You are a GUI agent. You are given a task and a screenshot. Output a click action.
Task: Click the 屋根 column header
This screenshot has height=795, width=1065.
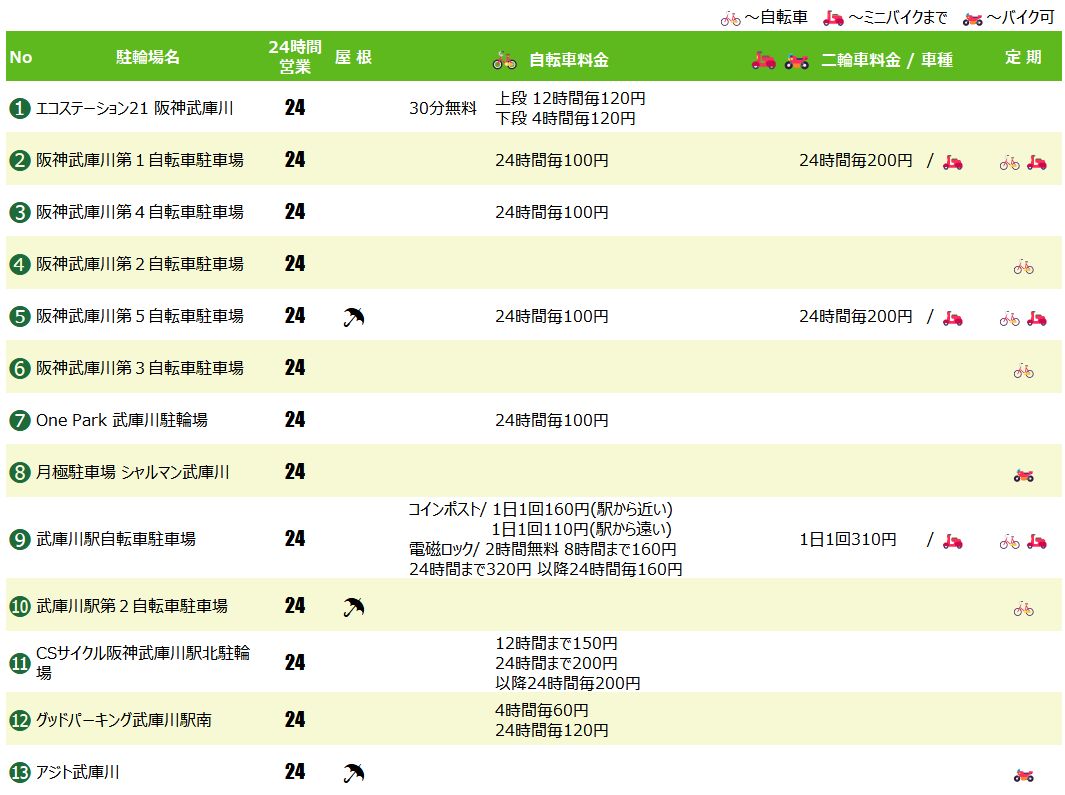coord(353,58)
